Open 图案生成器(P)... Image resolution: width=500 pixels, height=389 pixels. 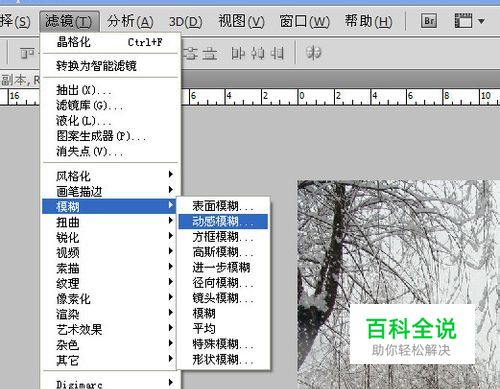110,136
